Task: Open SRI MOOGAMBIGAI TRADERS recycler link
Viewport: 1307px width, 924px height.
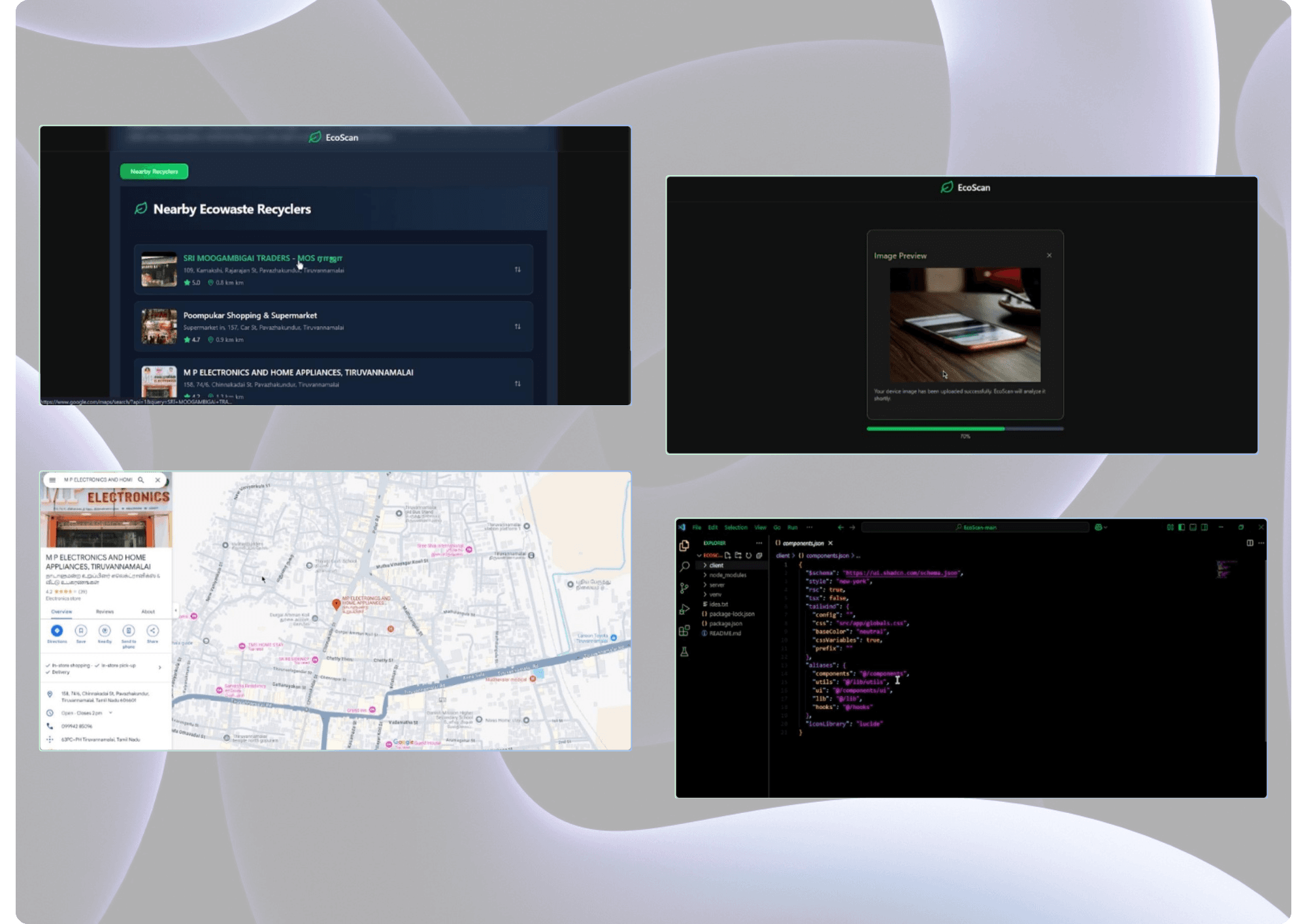Action: [x=263, y=258]
